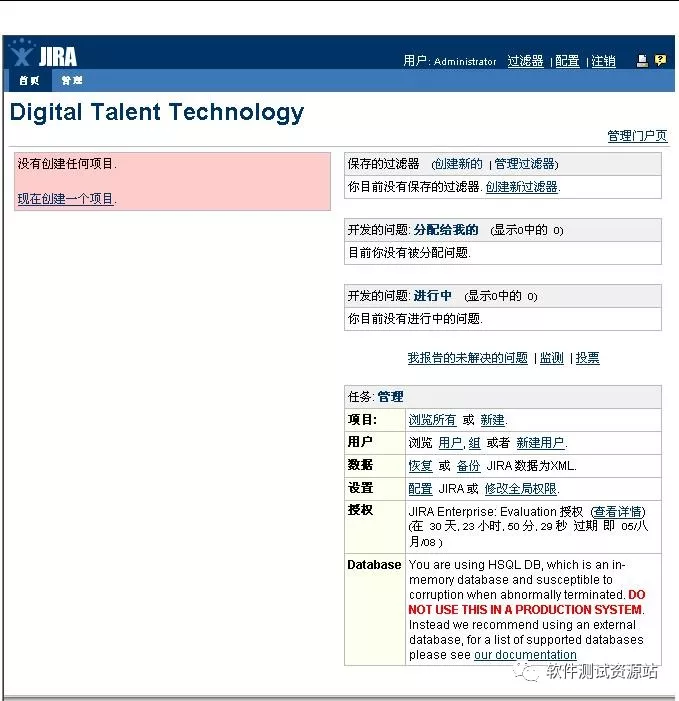Click the 'Digital Talent Technology' title
This screenshot has height=701, width=679.
click(x=157, y=112)
